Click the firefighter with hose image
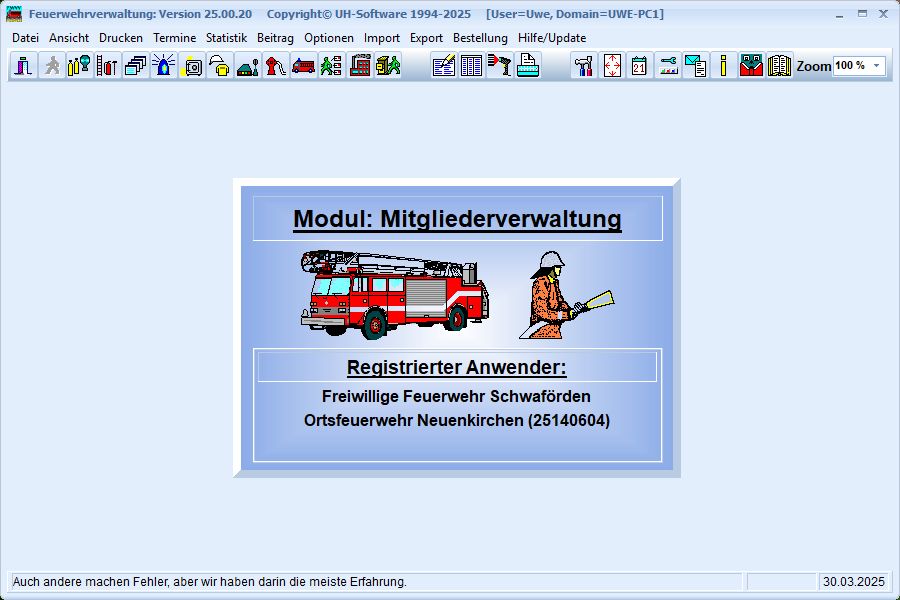Screen dimensions: 900x600 coord(566,295)
